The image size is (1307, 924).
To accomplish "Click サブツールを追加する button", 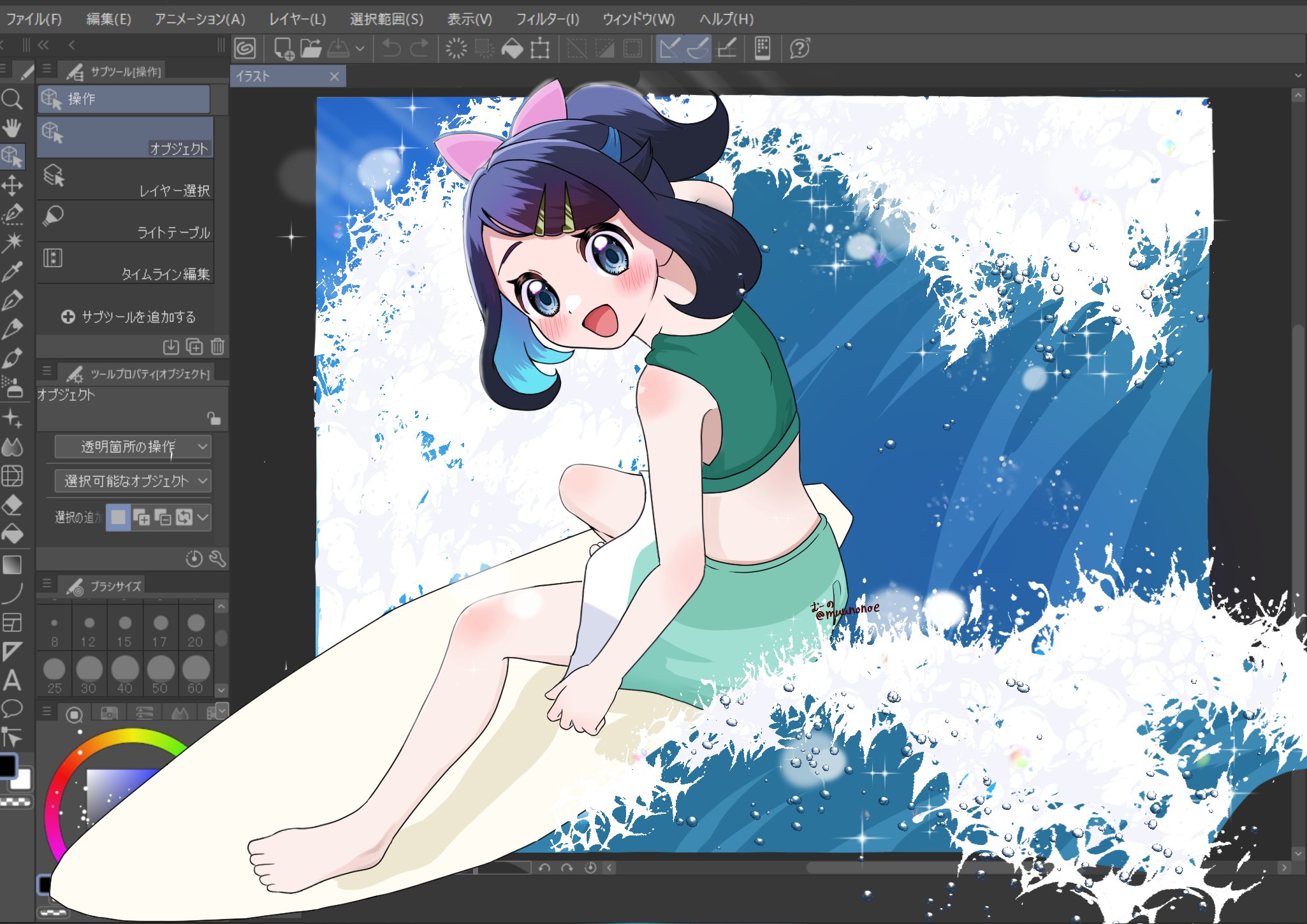I will [x=129, y=317].
